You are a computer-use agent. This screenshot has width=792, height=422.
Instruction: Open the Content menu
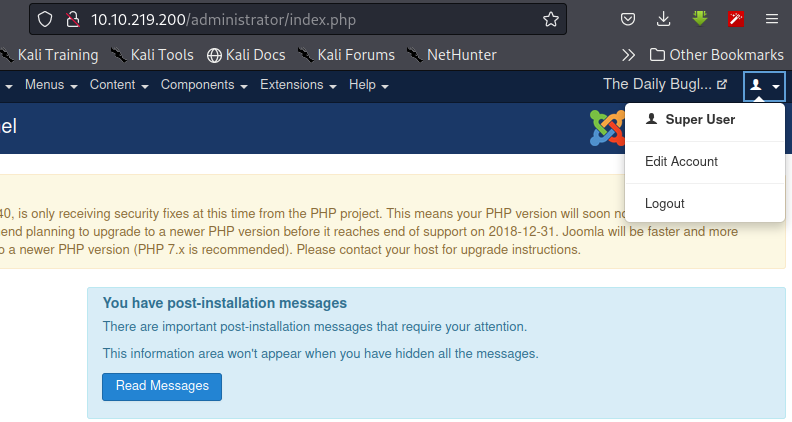tap(119, 85)
